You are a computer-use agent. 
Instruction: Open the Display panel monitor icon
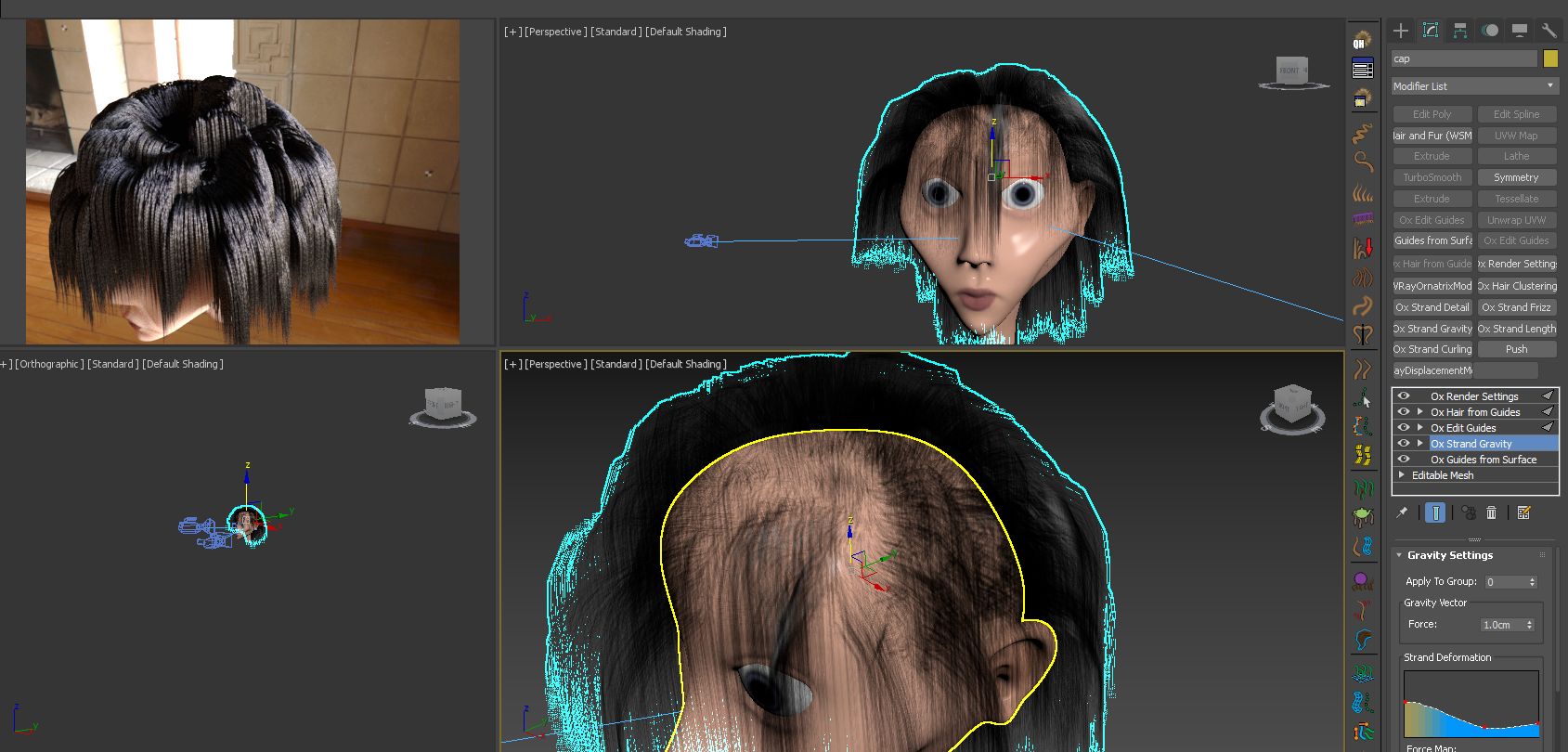coord(1519,31)
